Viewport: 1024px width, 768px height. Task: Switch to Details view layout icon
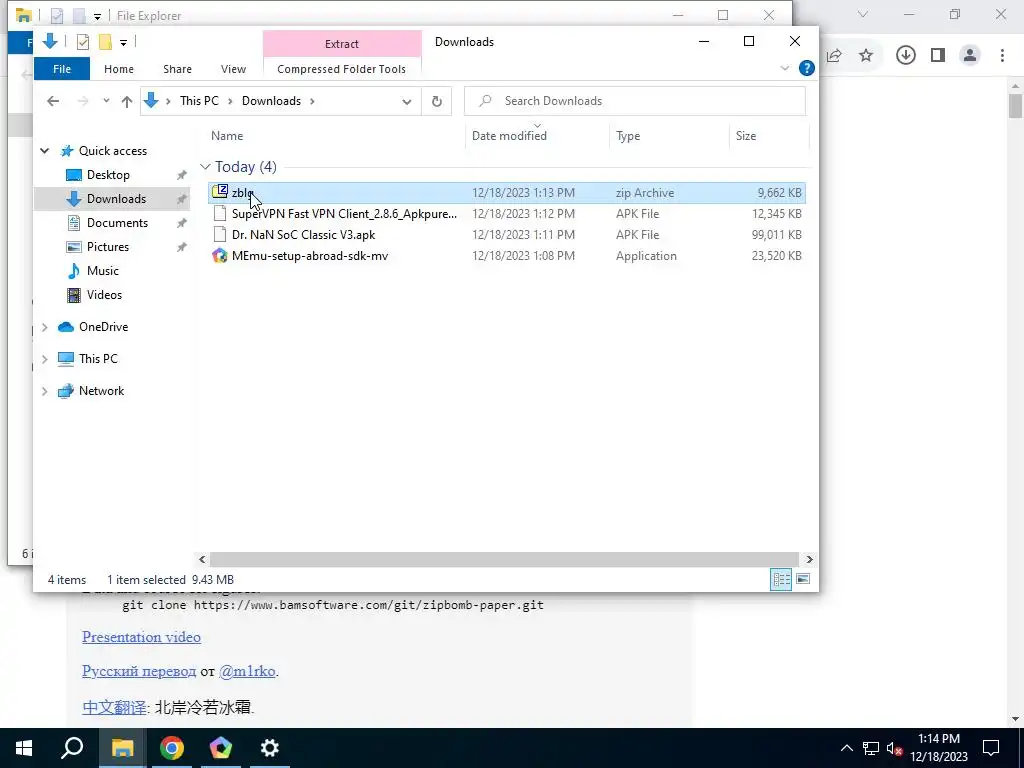781,579
